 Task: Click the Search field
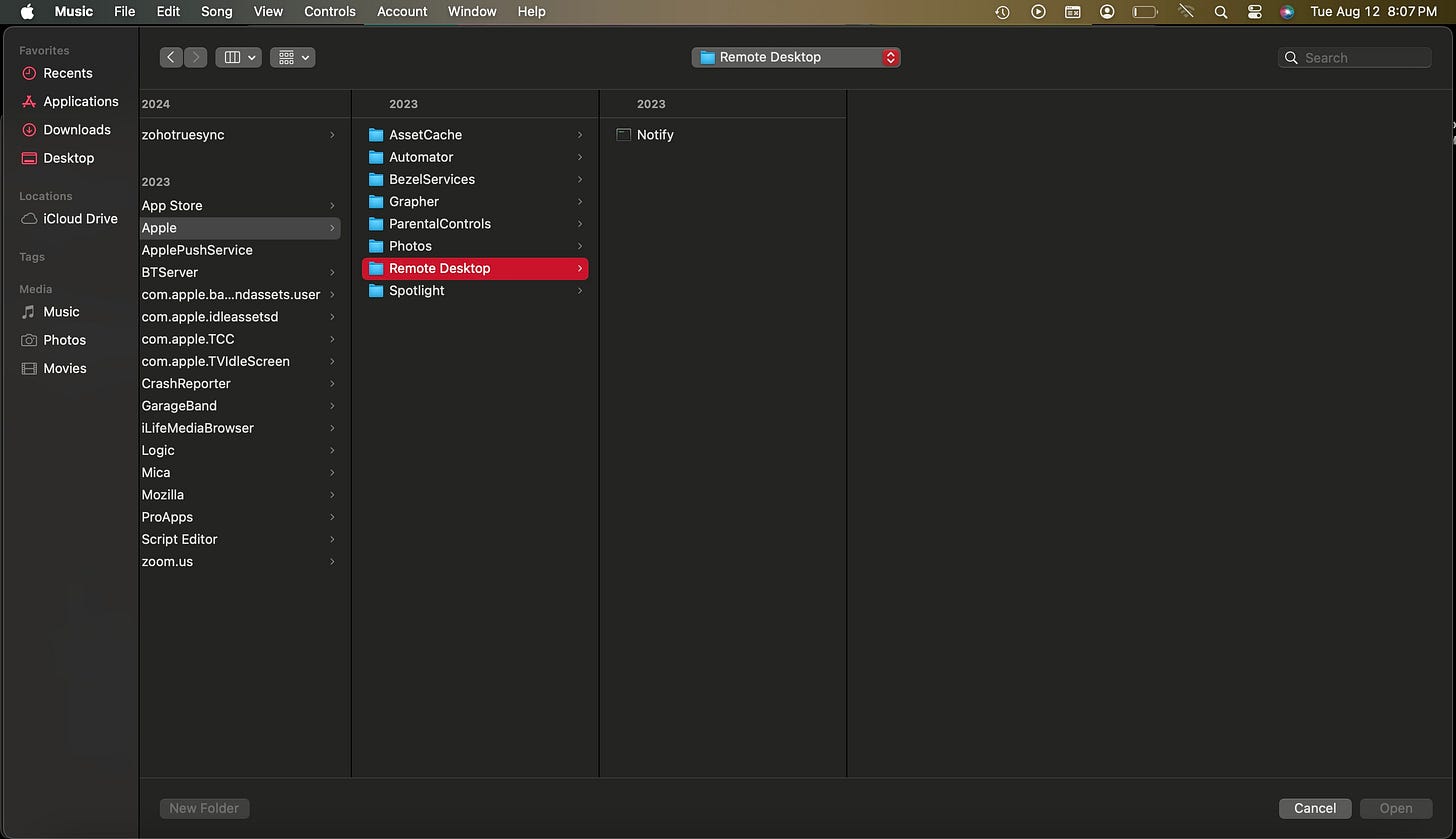tap(1355, 58)
